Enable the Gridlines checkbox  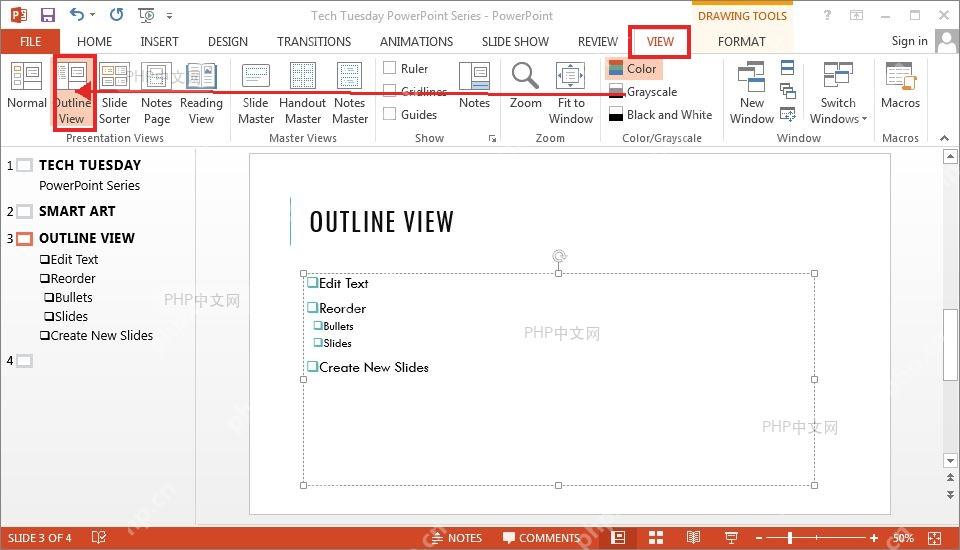tap(389, 91)
